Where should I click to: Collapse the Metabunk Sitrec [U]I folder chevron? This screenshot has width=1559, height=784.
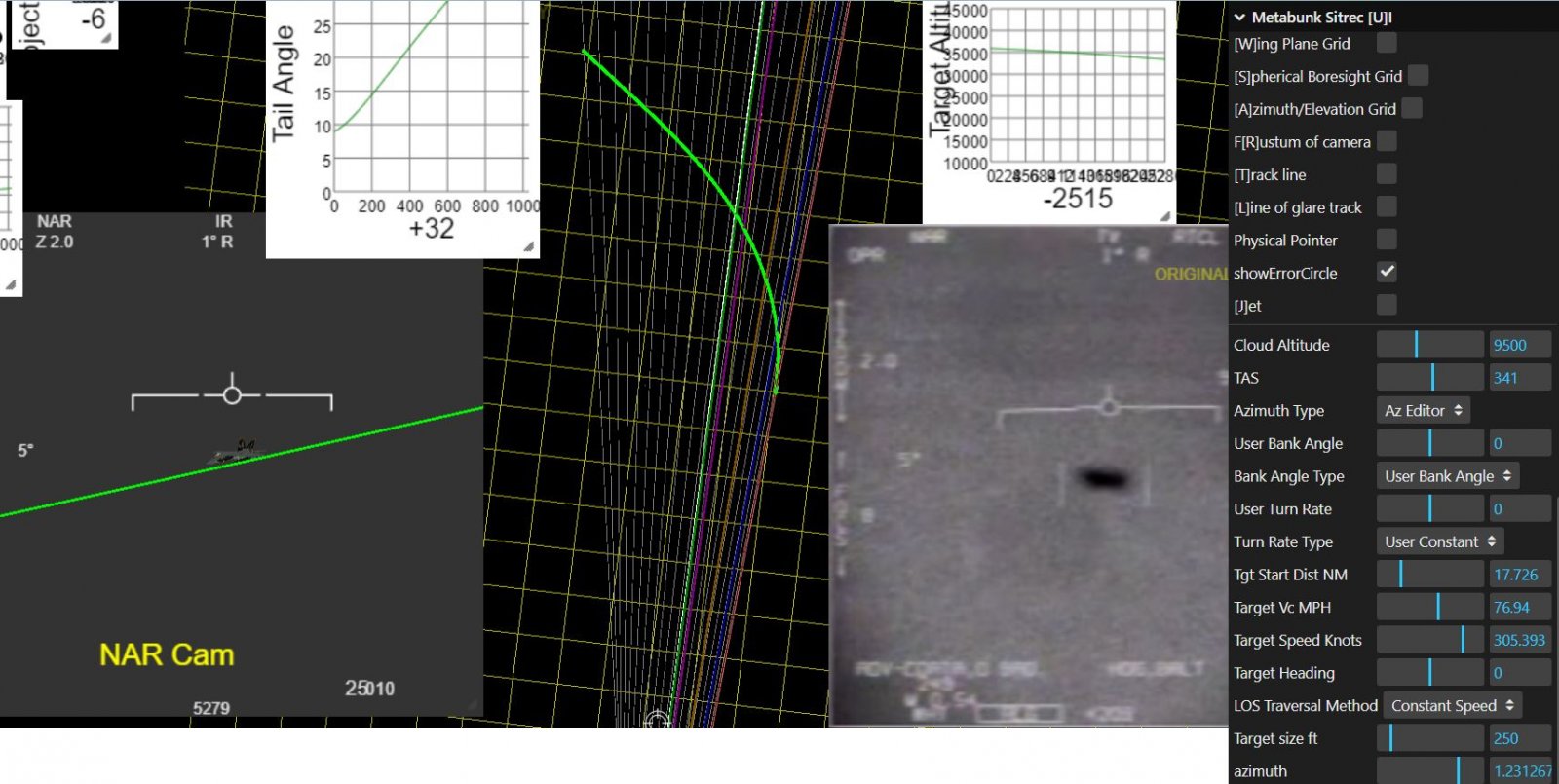(1239, 18)
